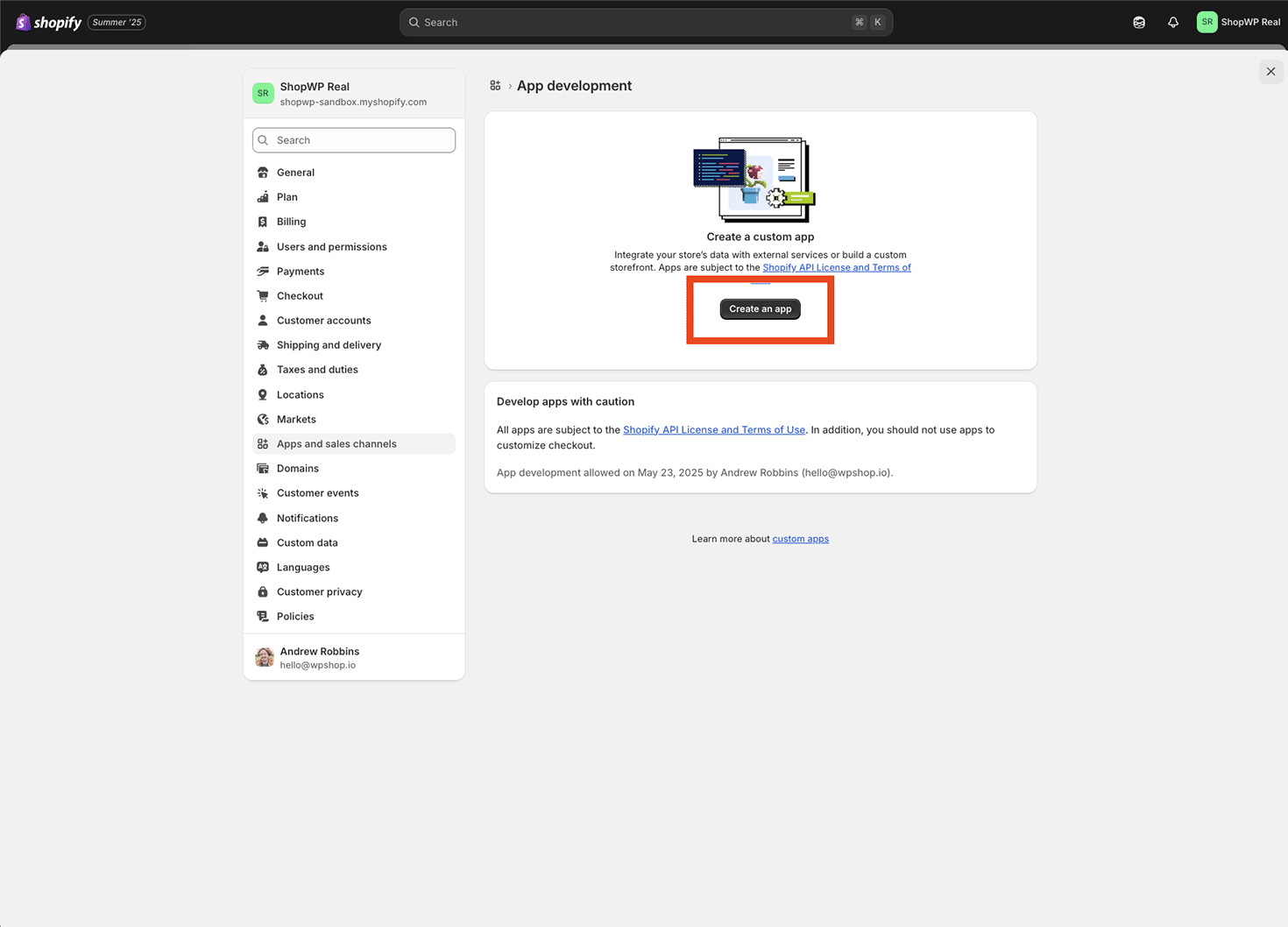Click the Andrew Robbins avatar photo
The height and width of the screenshot is (927, 1288).
click(265, 657)
